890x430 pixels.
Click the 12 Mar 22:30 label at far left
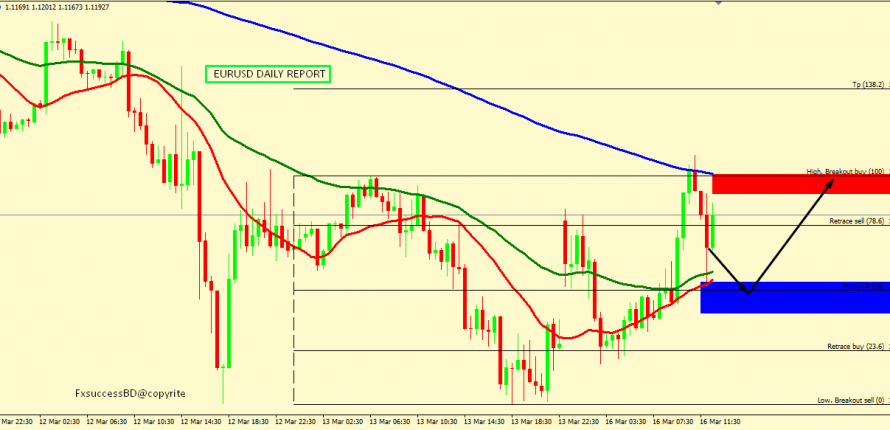(x=18, y=422)
